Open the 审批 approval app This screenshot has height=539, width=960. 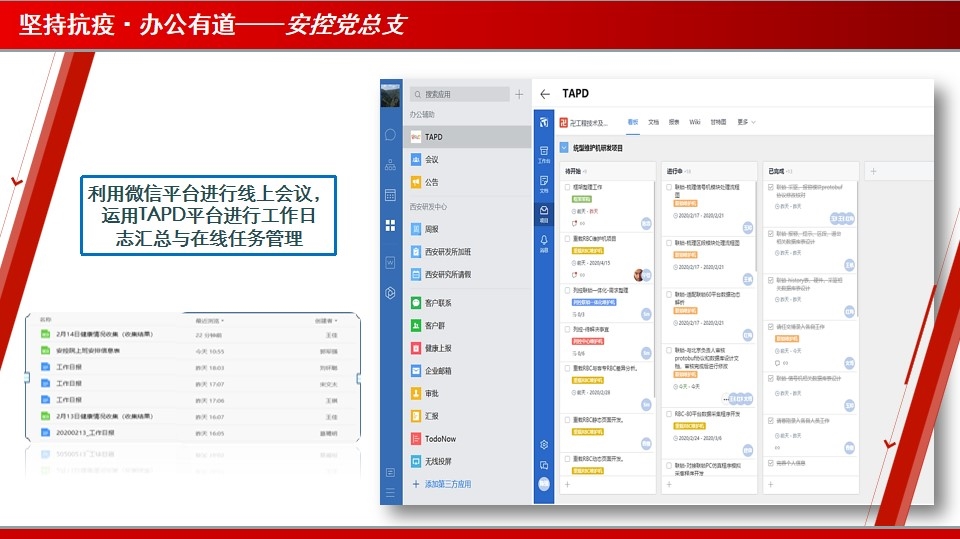pos(467,394)
